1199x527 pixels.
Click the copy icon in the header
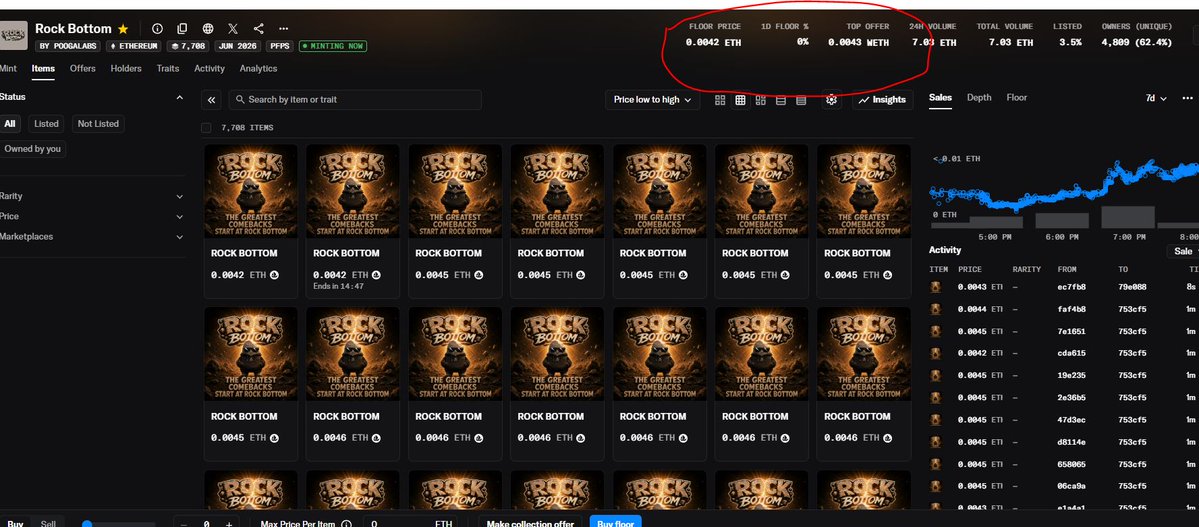click(x=182, y=29)
